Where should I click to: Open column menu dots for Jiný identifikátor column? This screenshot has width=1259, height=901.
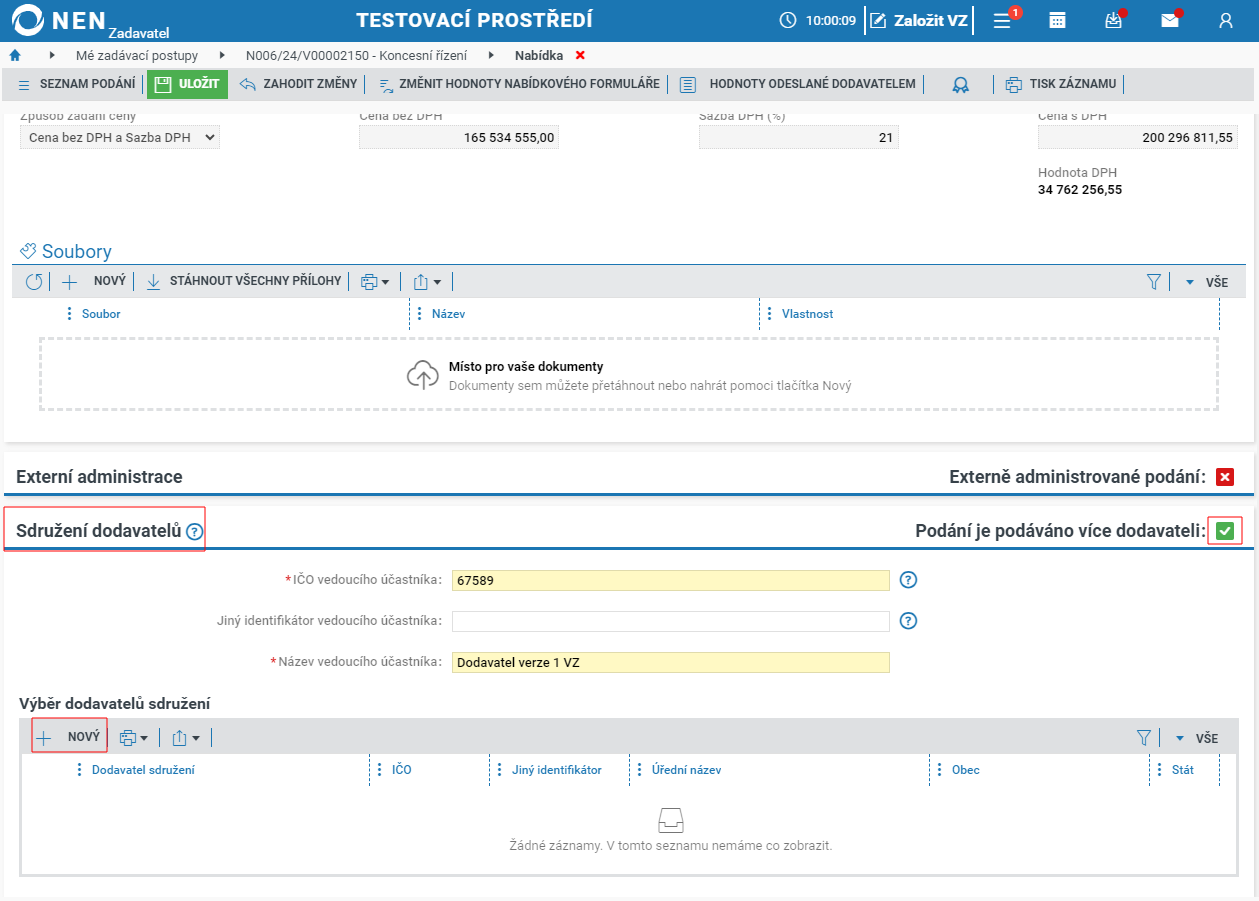point(499,770)
